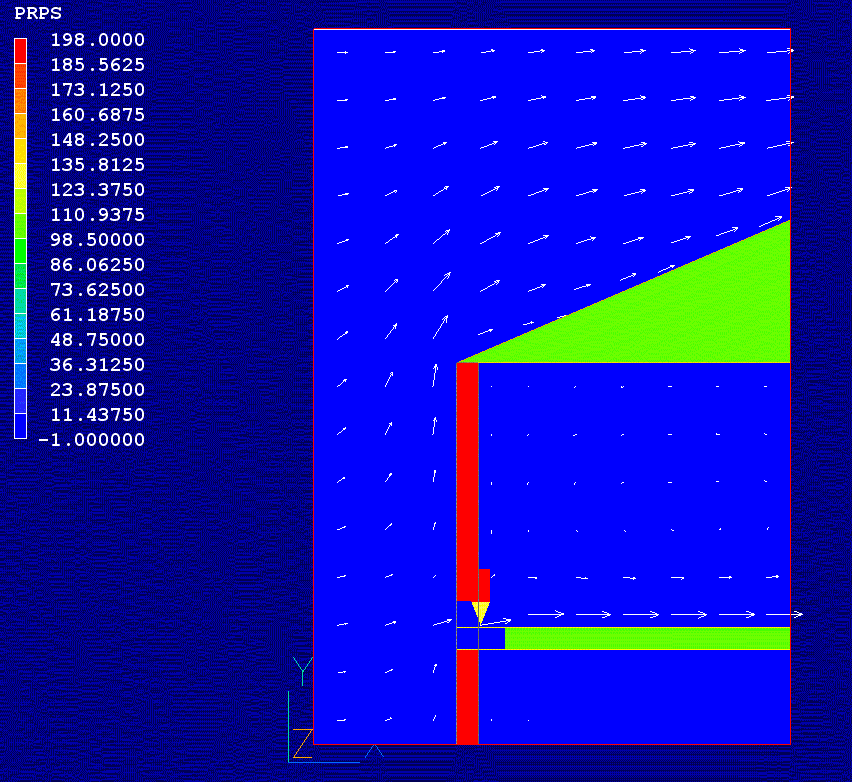Click the small red block above yellow marker
Screen dimensions: 852x782
point(484,584)
